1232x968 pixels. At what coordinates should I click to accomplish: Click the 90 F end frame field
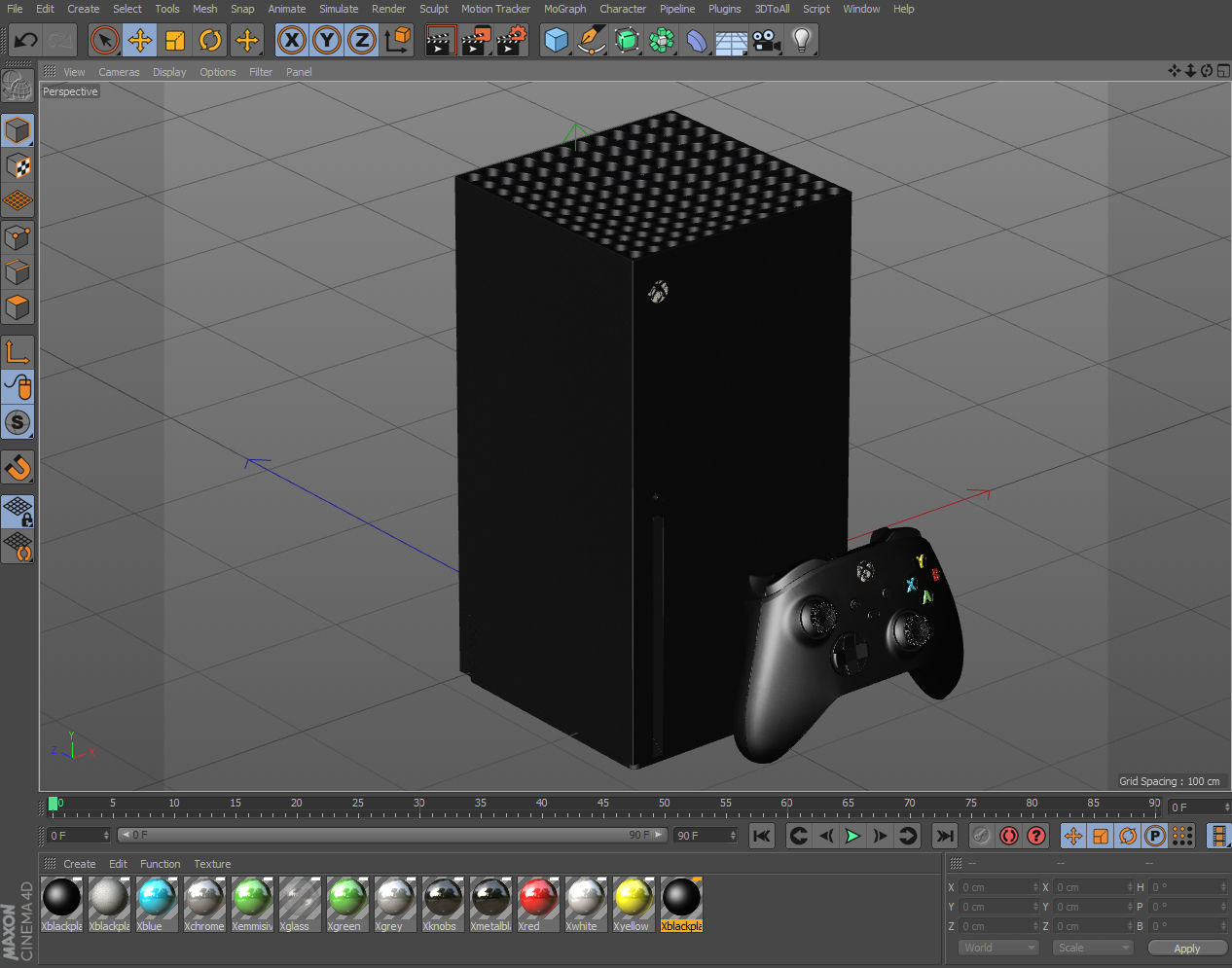click(x=706, y=836)
